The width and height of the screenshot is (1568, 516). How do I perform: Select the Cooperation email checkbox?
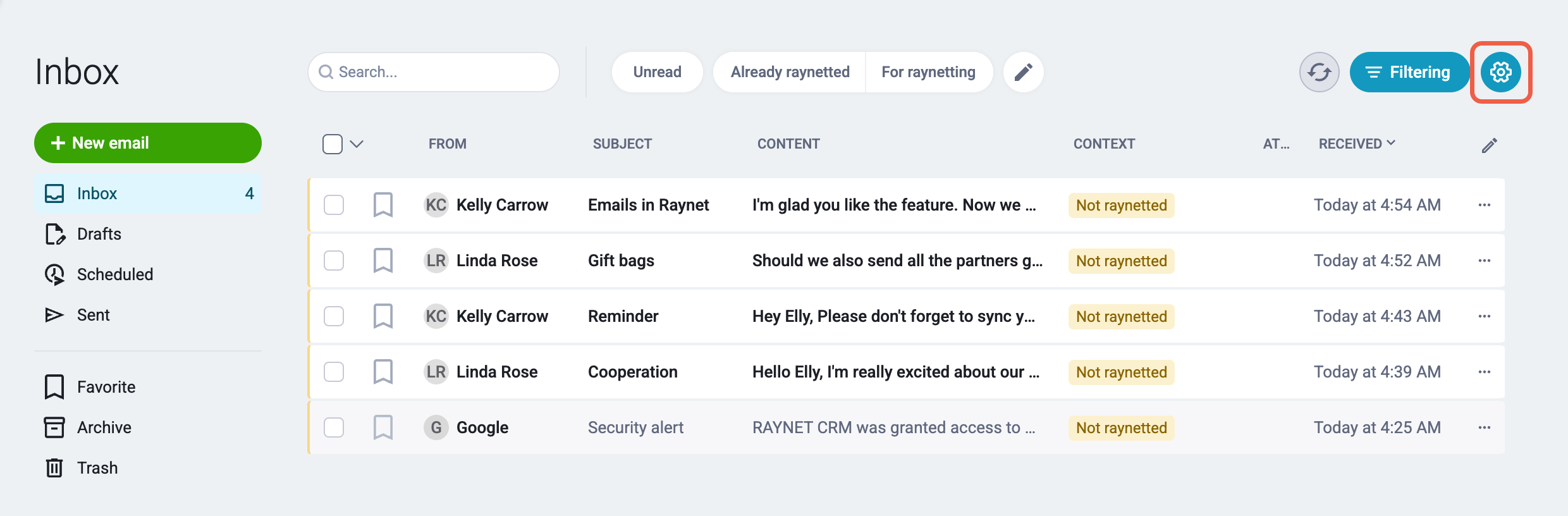[x=334, y=372]
